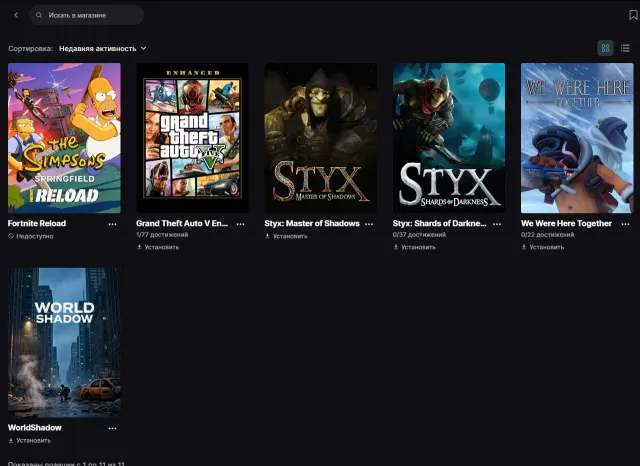Open We Were Here Together cover
Viewport: 640px width, 466px height.
577,138
